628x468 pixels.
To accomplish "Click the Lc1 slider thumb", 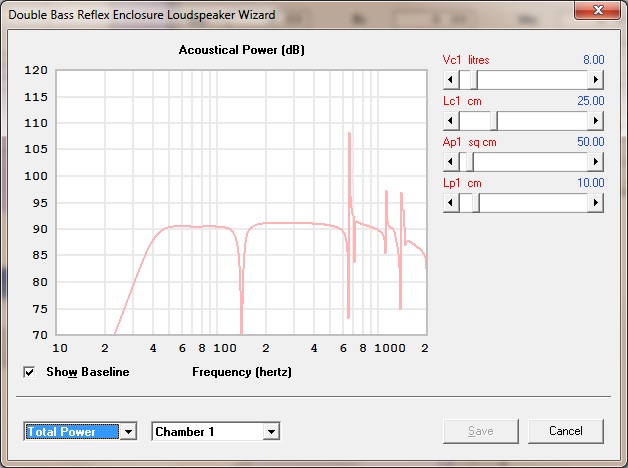I will click(494, 121).
